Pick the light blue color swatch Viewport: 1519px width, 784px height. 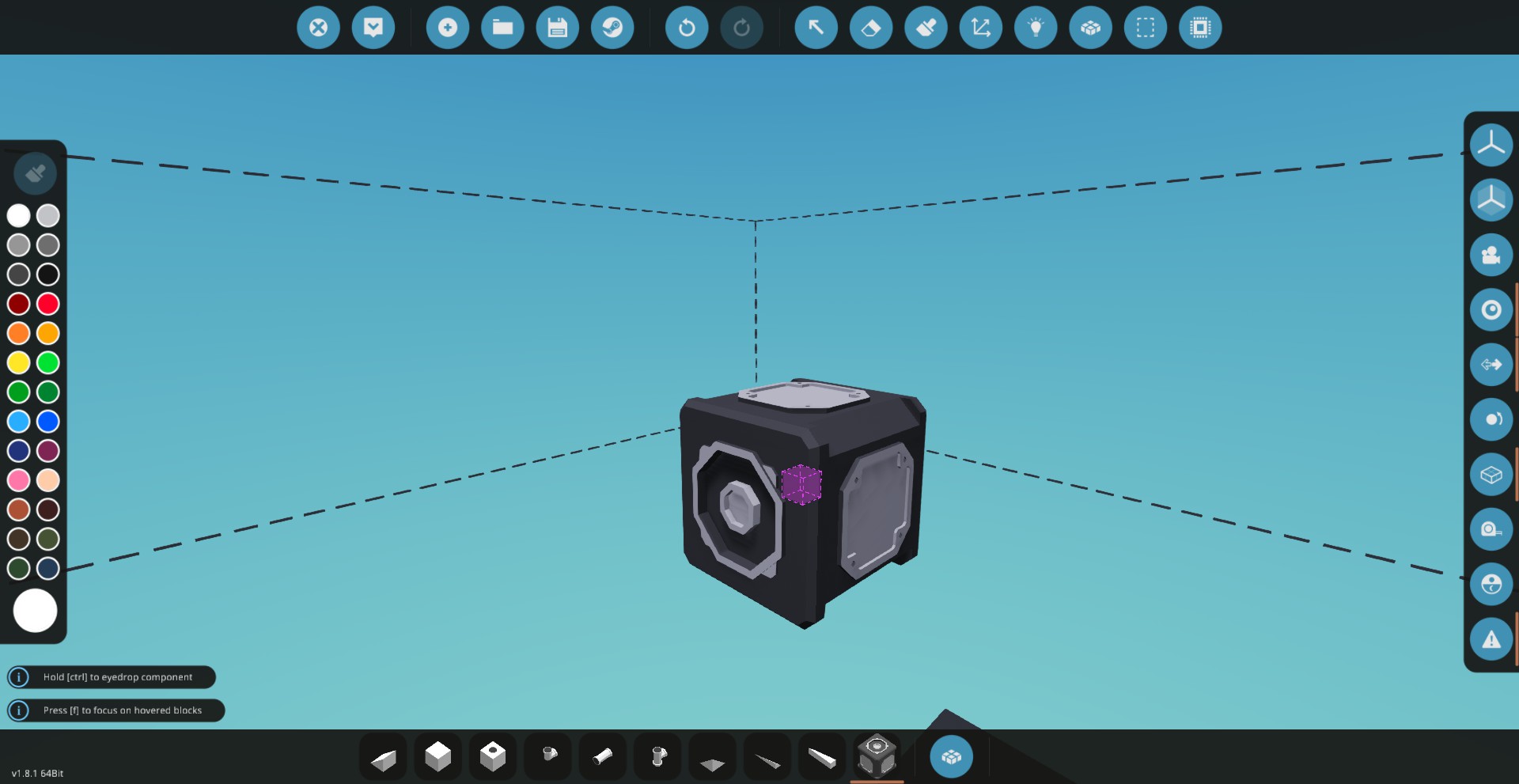pyautogui.click(x=19, y=422)
